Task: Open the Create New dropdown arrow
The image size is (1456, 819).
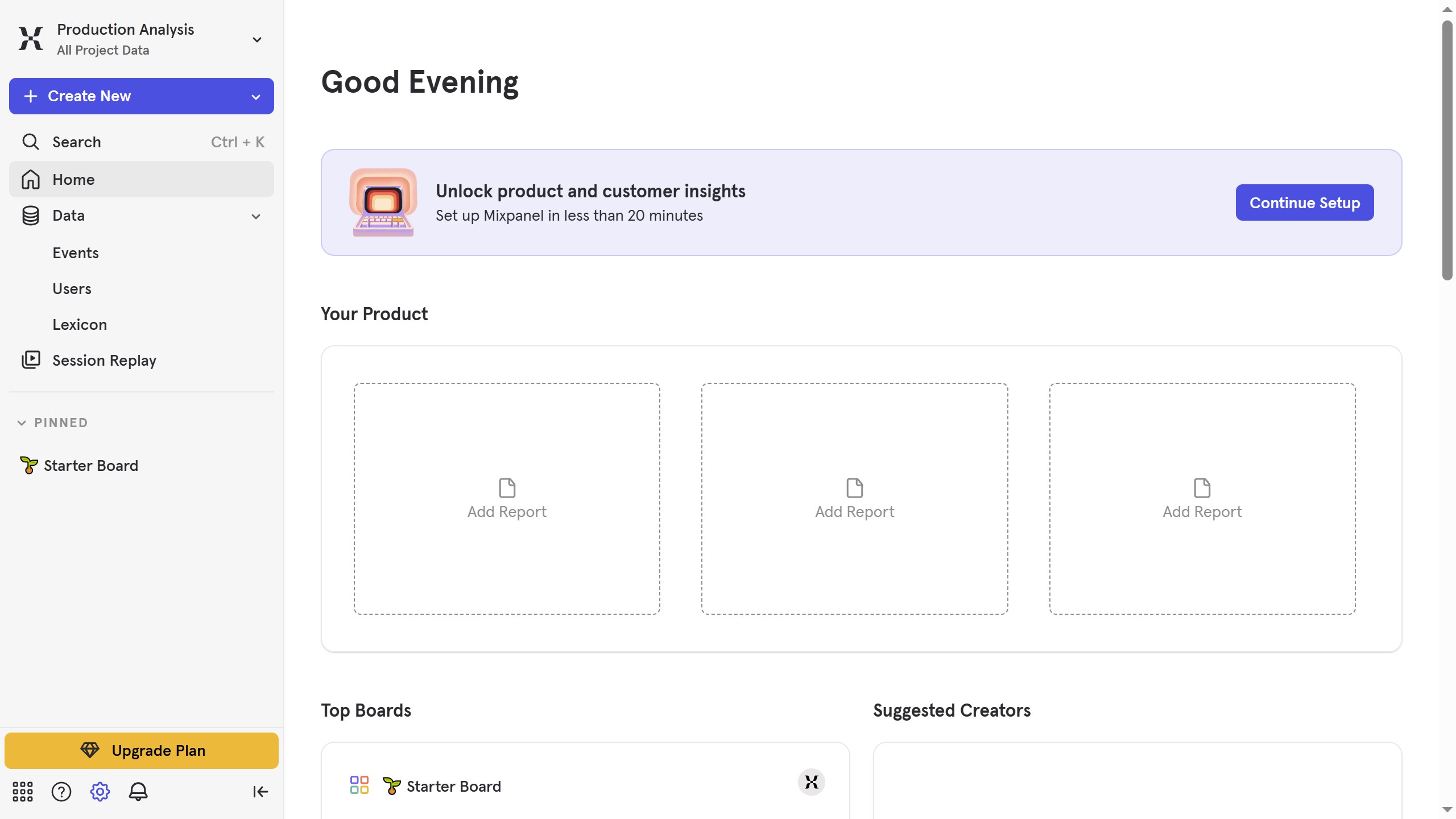Action: tap(256, 97)
